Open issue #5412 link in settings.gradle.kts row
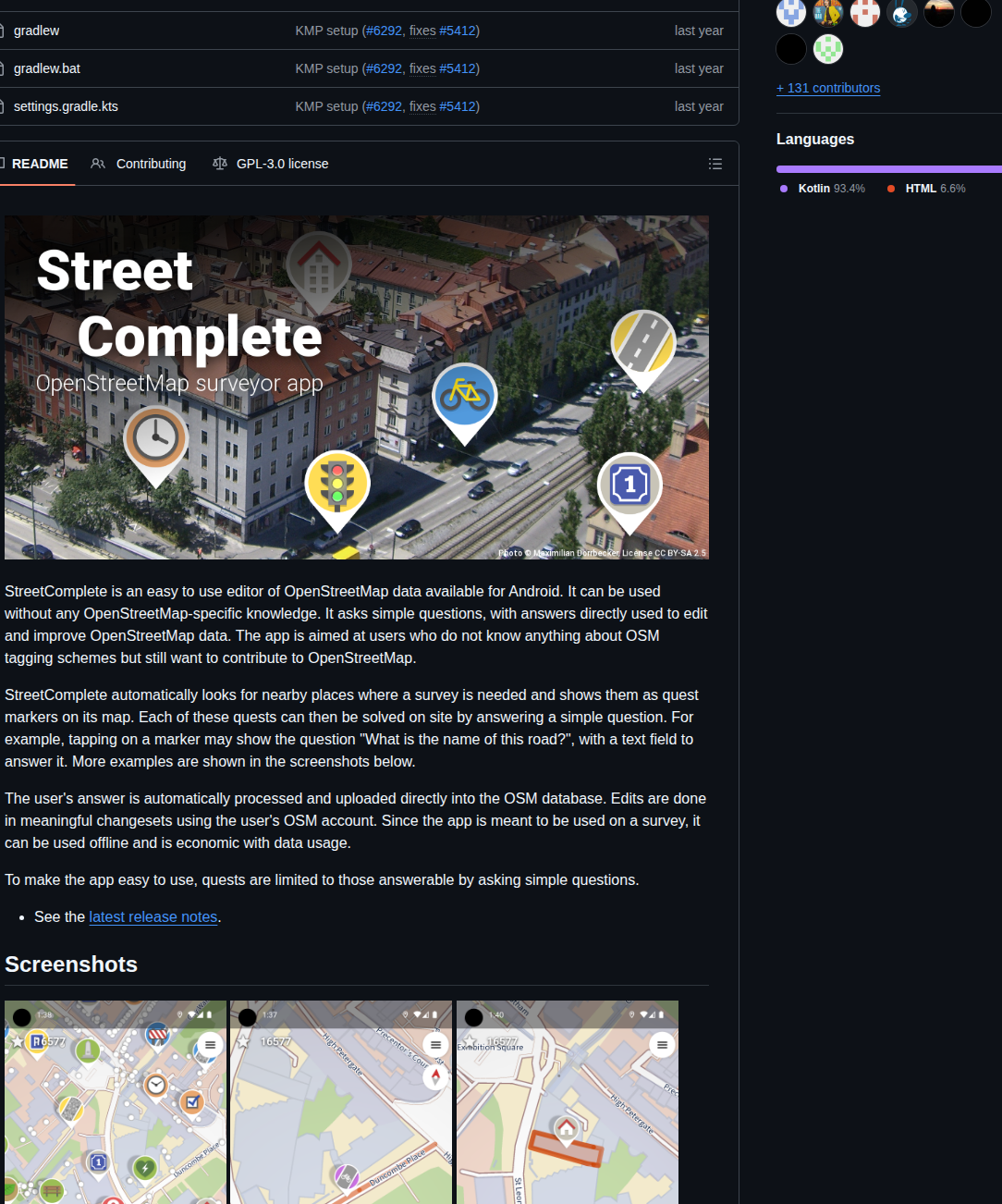Screen dimensions: 1002x1204 [x=458, y=106]
